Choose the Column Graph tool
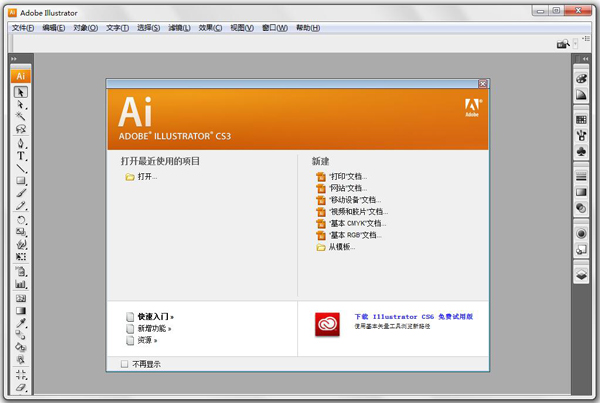This screenshot has width=600, height=403. [21, 284]
